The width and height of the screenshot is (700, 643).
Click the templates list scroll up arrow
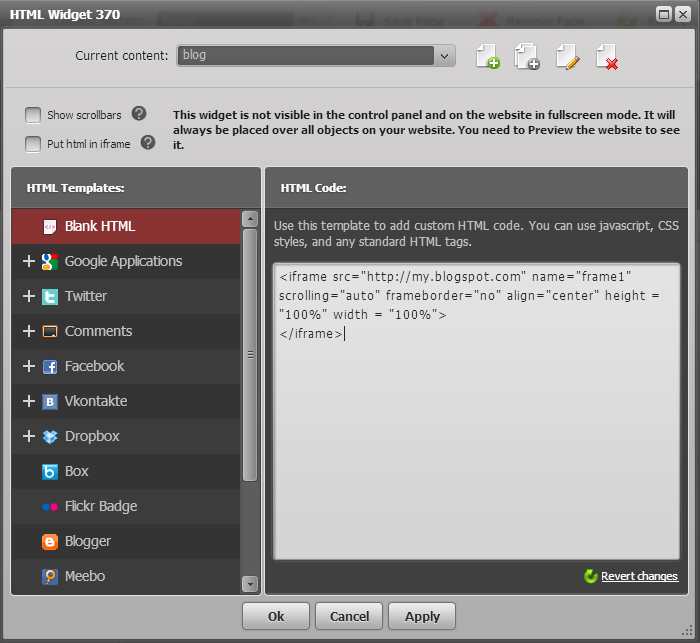pyautogui.click(x=250, y=219)
